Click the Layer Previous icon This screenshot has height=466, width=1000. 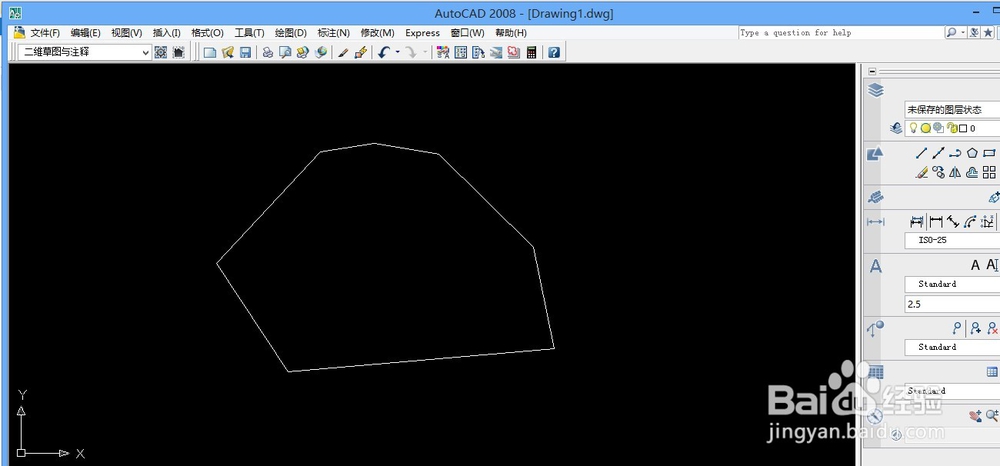point(895,128)
